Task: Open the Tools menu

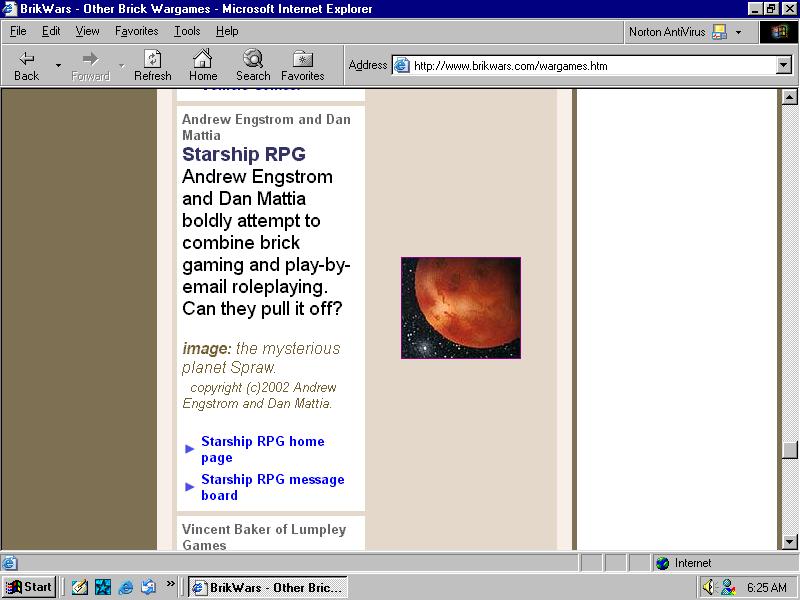Action: tap(187, 31)
